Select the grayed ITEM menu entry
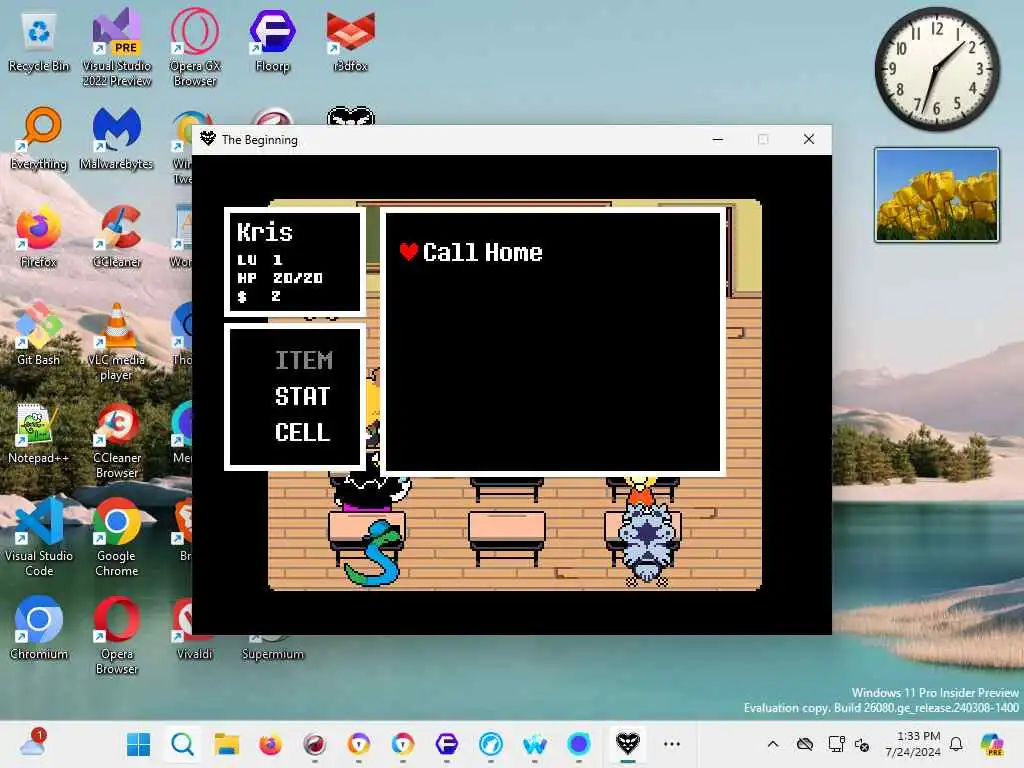 pyautogui.click(x=304, y=360)
